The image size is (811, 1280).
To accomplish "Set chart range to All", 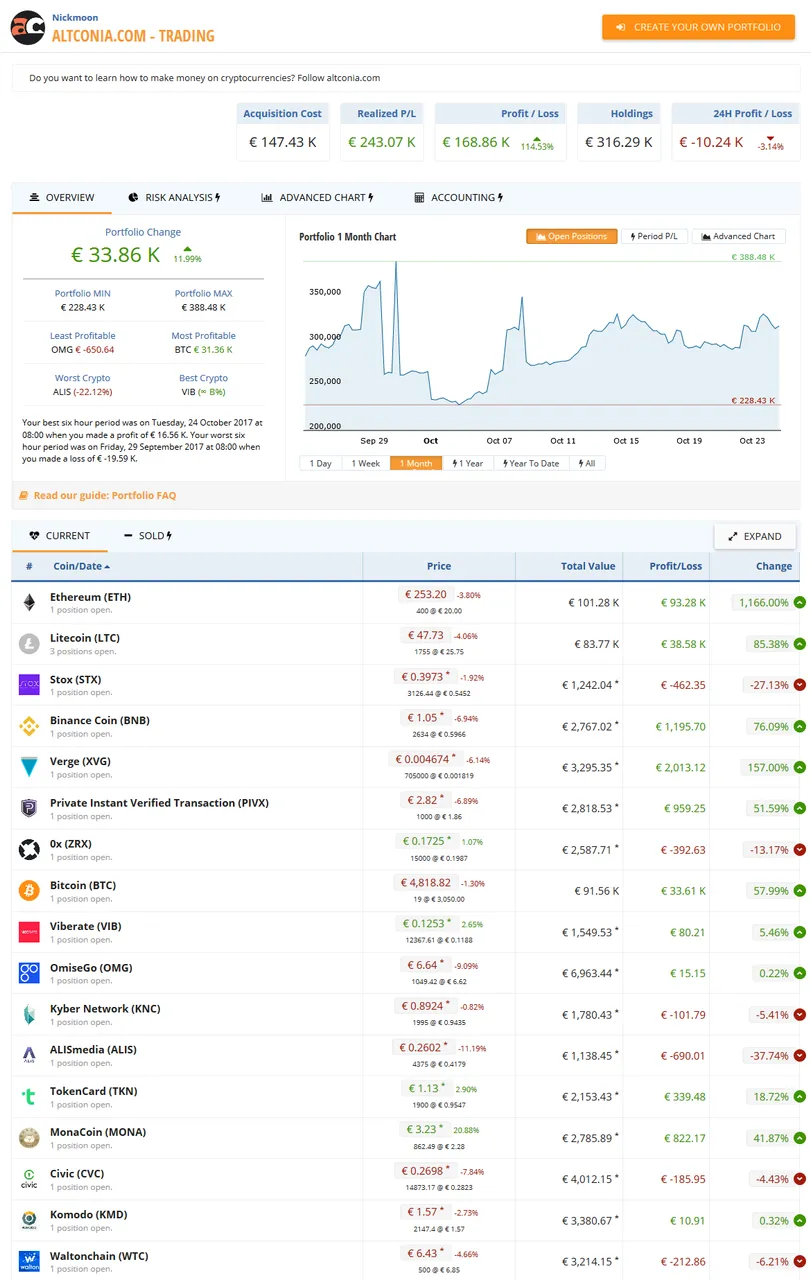I will [587, 463].
